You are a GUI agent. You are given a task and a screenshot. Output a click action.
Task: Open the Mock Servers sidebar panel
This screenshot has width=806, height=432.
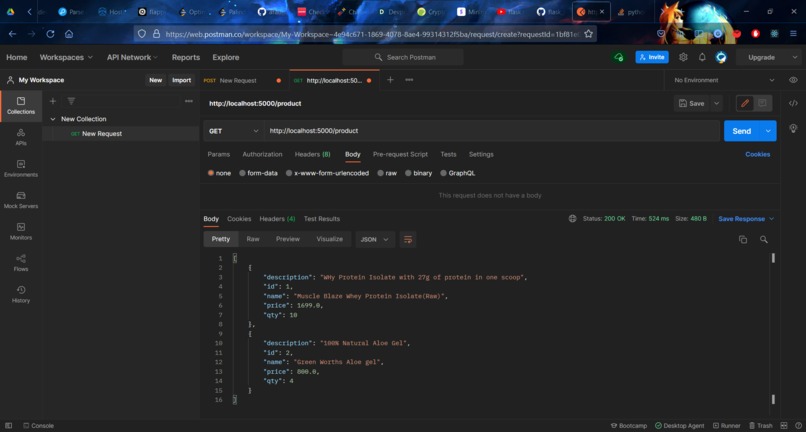21,200
